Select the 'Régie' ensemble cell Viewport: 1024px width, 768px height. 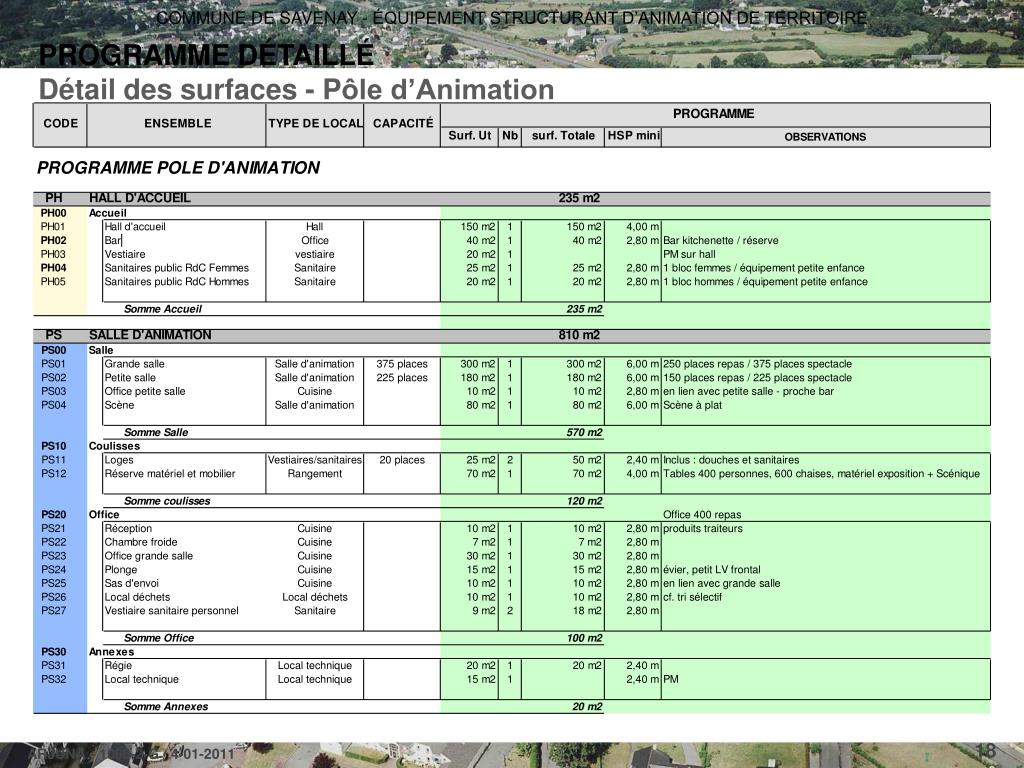point(118,665)
